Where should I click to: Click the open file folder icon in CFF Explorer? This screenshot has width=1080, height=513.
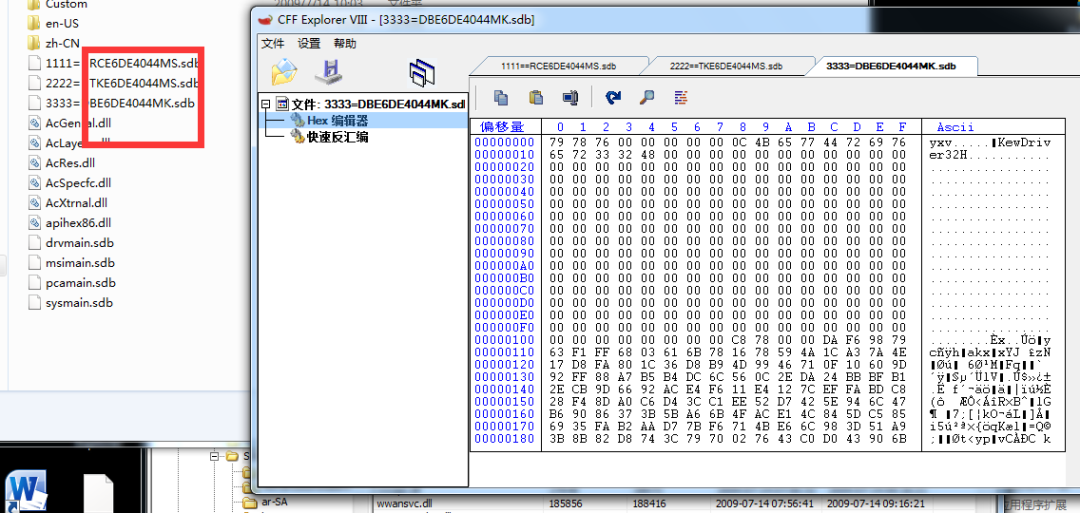(284, 72)
